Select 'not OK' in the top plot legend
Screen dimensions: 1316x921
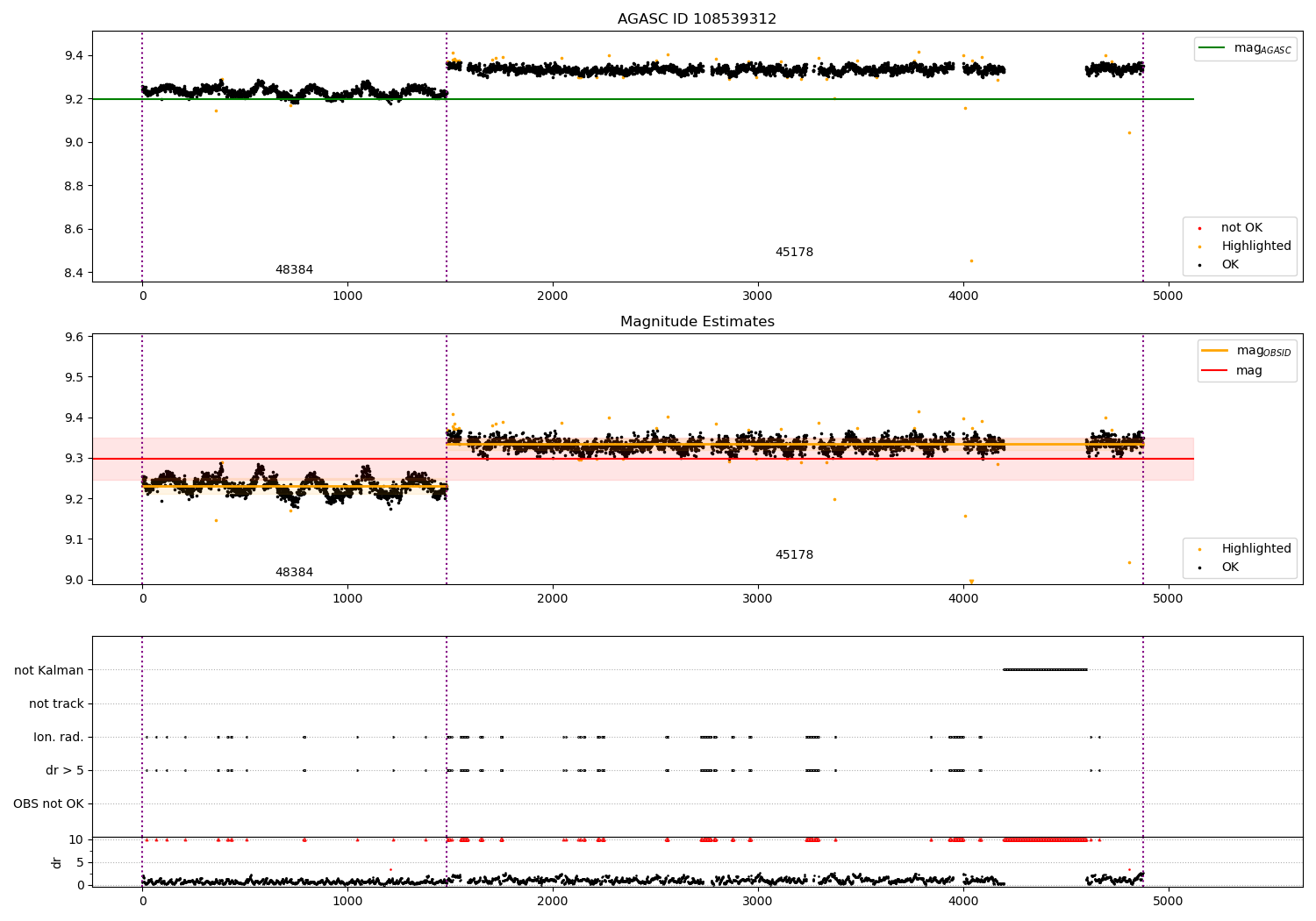click(1241, 228)
